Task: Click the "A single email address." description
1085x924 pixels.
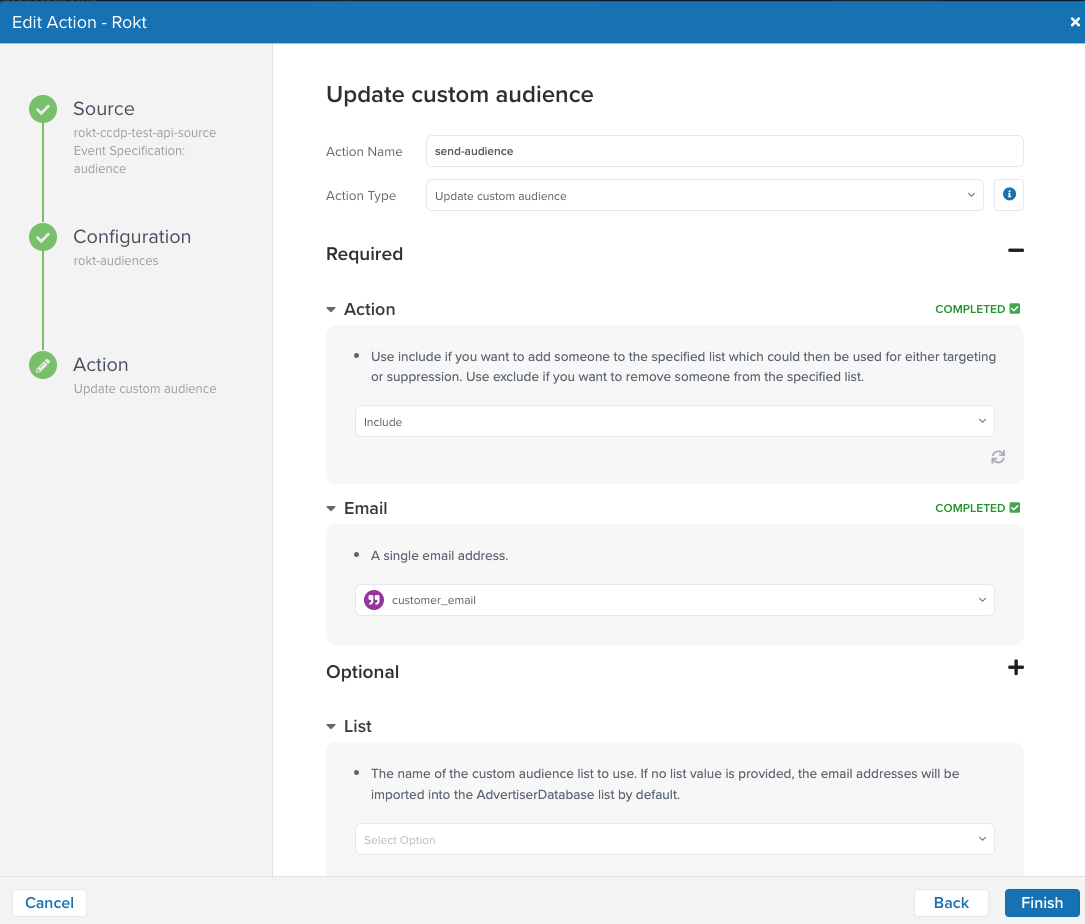Action: tap(439, 556)
